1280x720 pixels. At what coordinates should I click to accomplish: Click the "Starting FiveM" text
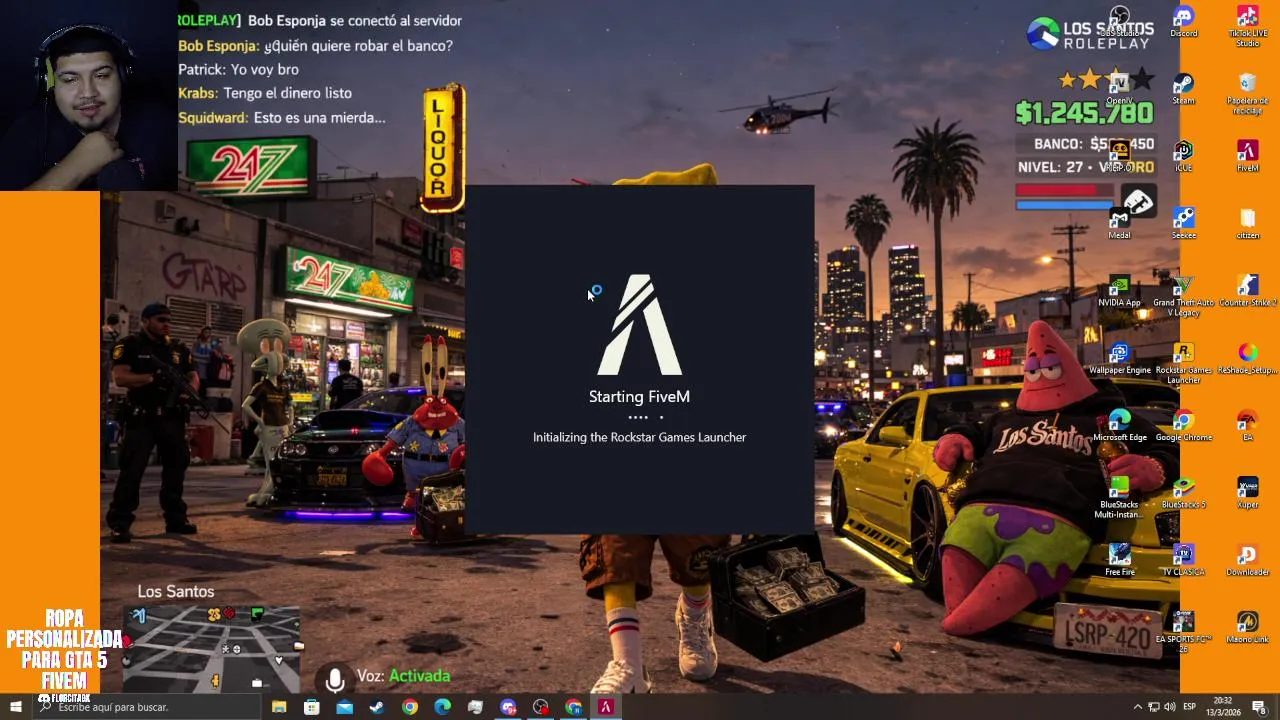pos(639,396)
